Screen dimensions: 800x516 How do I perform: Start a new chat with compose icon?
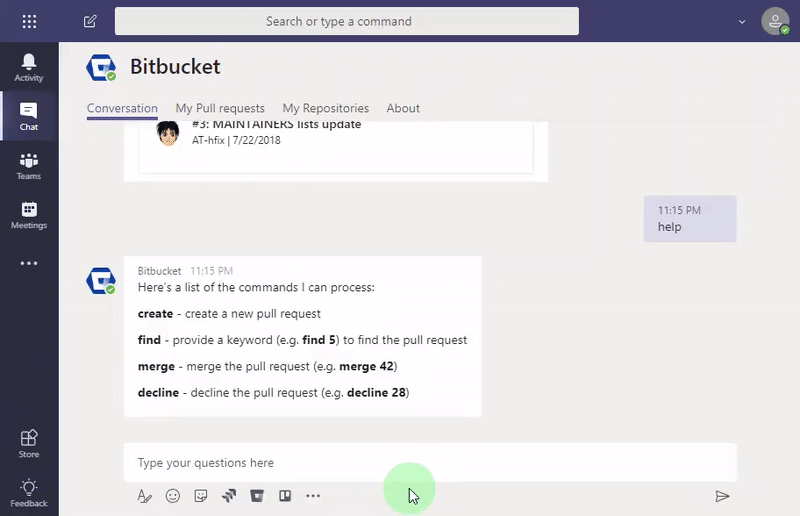tap(90, 21)
